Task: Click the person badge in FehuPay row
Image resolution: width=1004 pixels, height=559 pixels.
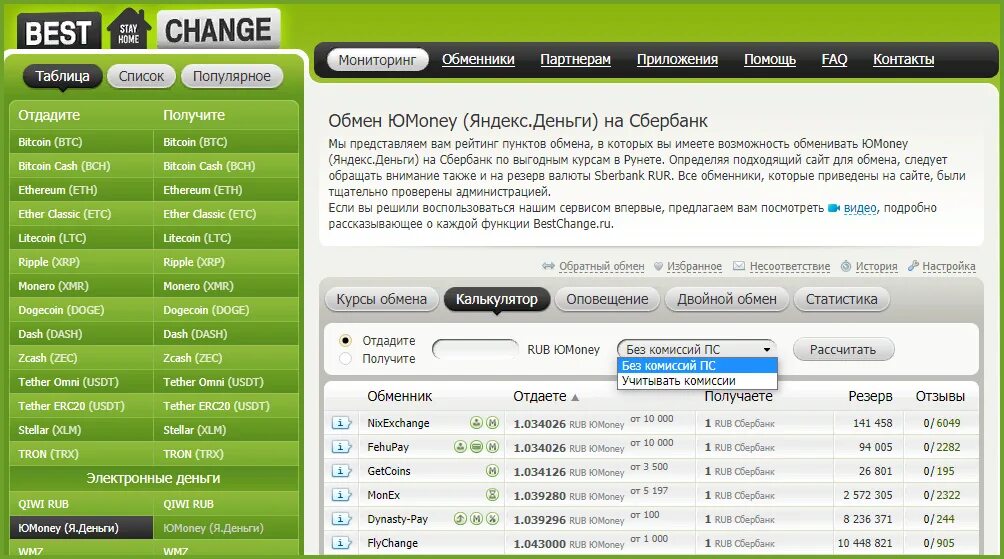Action: (460, 447)
